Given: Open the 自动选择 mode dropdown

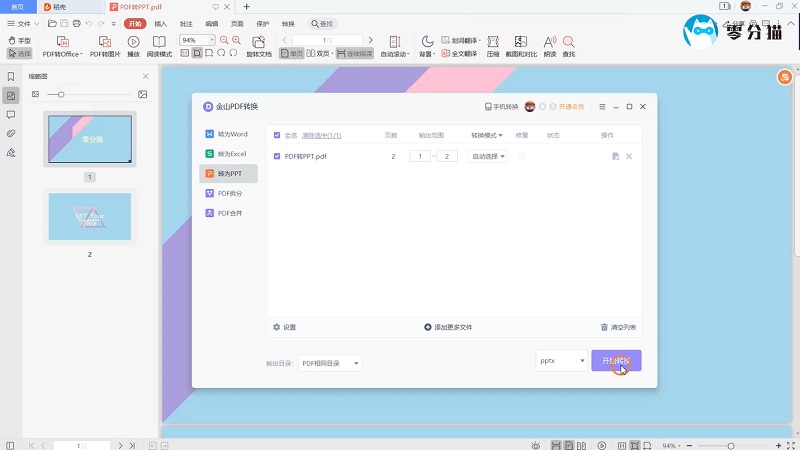Looking at the screenshot, I should coord(487,156).
